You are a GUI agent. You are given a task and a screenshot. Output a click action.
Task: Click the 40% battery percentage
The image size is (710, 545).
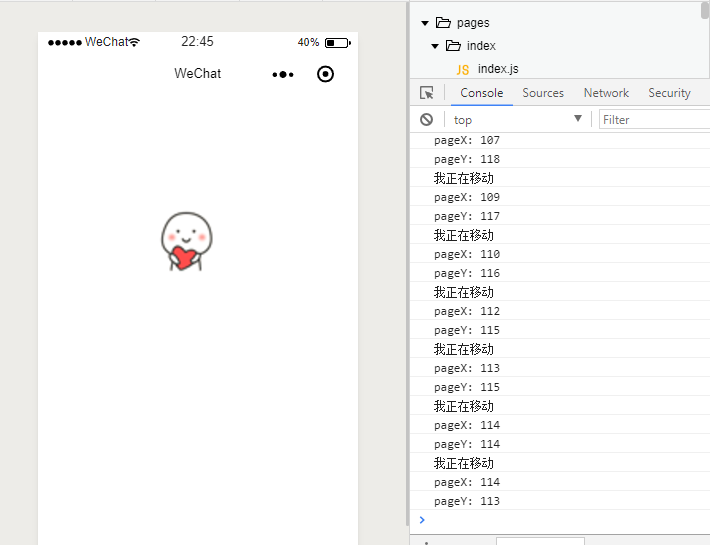pos(308,43)
